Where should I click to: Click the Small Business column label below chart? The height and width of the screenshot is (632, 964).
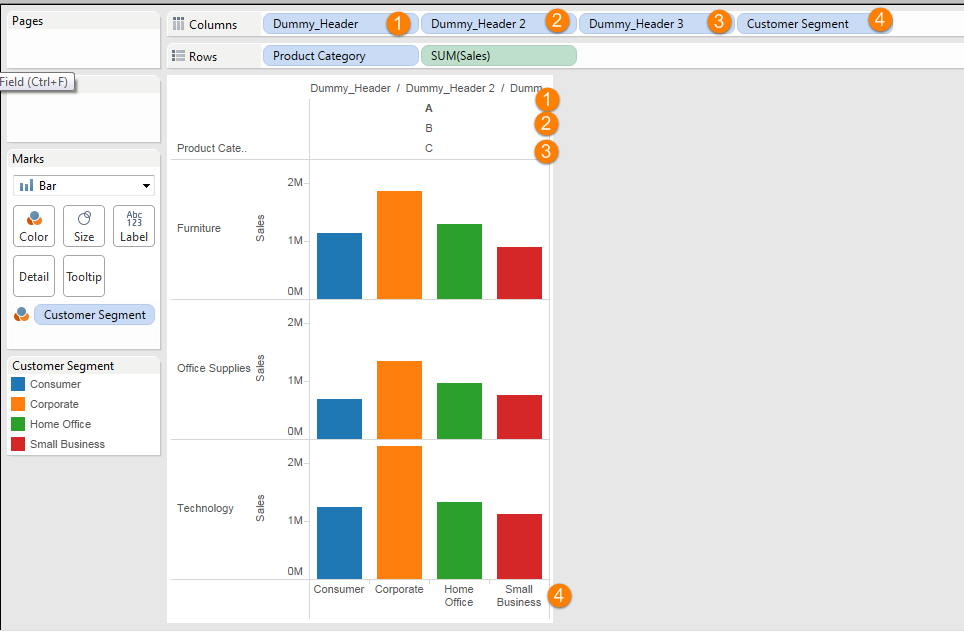click(x=519, y=596)
